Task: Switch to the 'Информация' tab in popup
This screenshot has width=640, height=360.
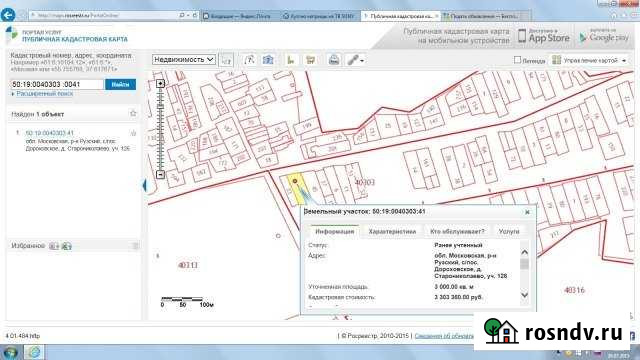Action: pyautogui.click(x=335, y=231)
